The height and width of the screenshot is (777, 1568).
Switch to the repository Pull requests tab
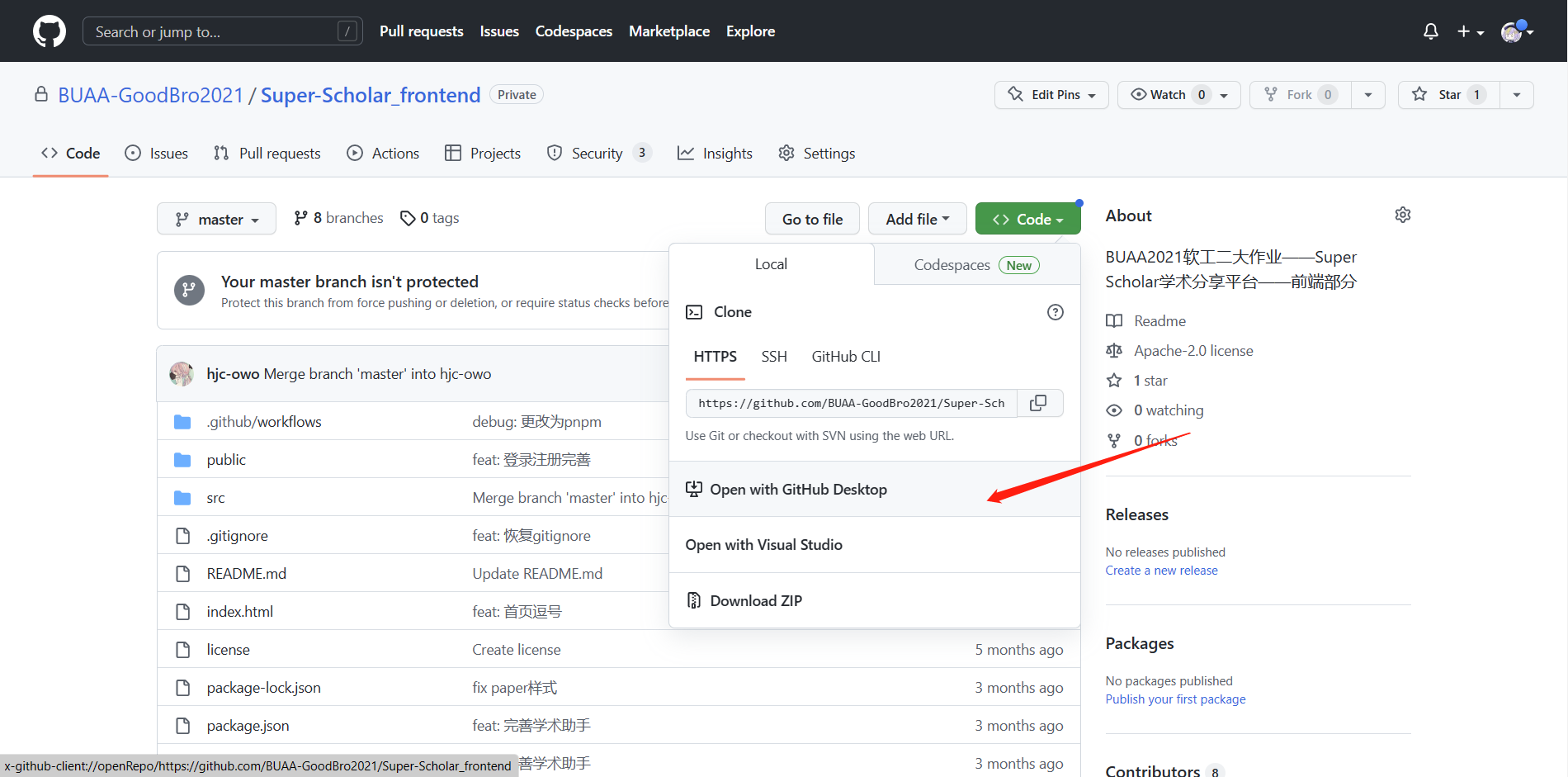267,154
